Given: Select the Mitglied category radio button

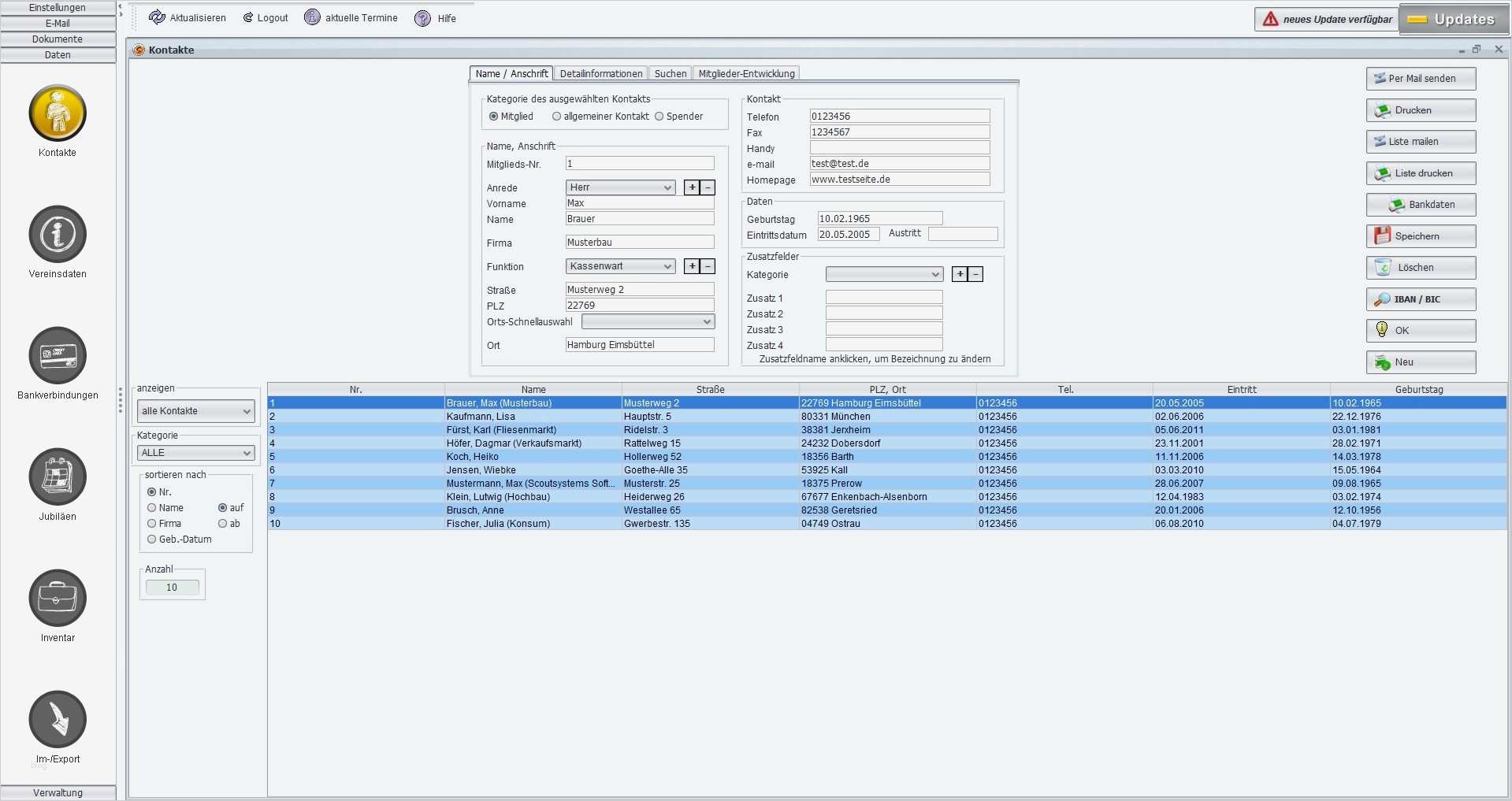Looking at the screenshot, I should [x=494, y=117].
